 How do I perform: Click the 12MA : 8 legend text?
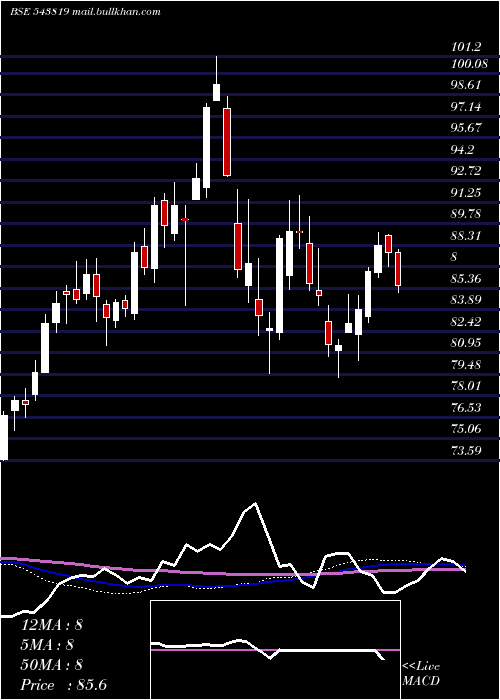tap(52, 625)
